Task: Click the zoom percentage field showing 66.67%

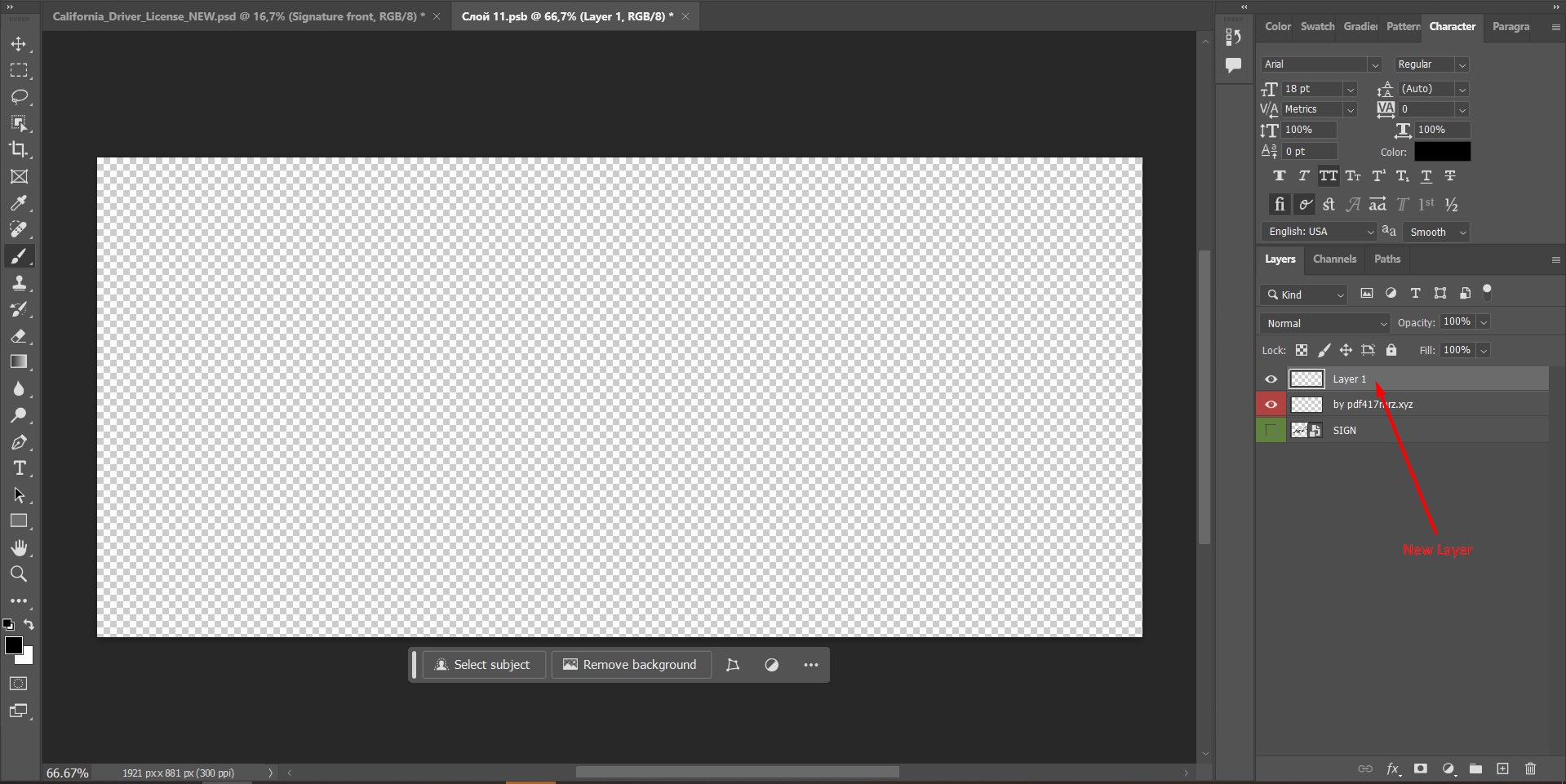Action: click(x=67, y=772)
